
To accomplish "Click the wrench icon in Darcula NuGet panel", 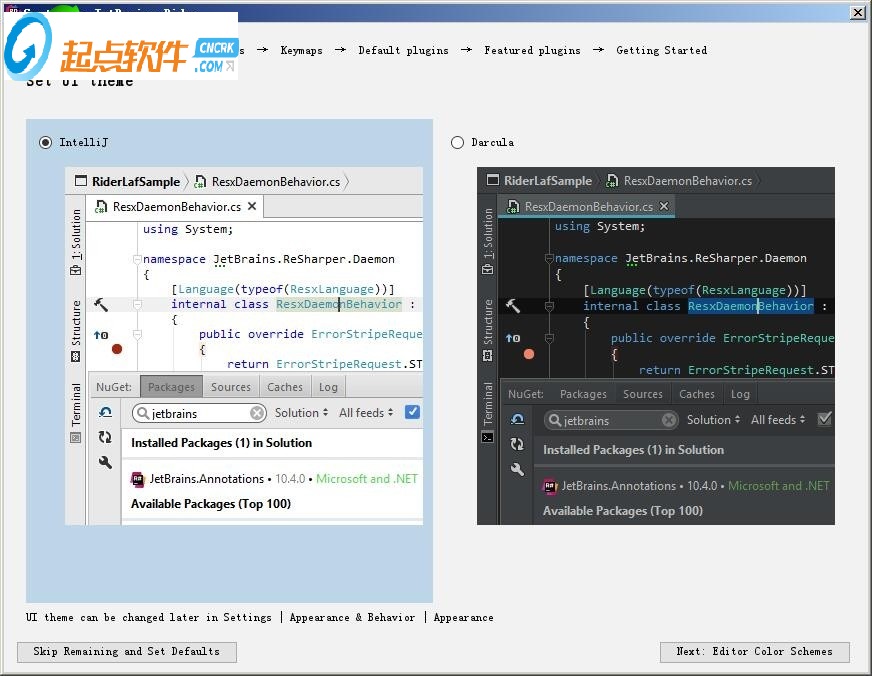I will (x=517, y=469).
